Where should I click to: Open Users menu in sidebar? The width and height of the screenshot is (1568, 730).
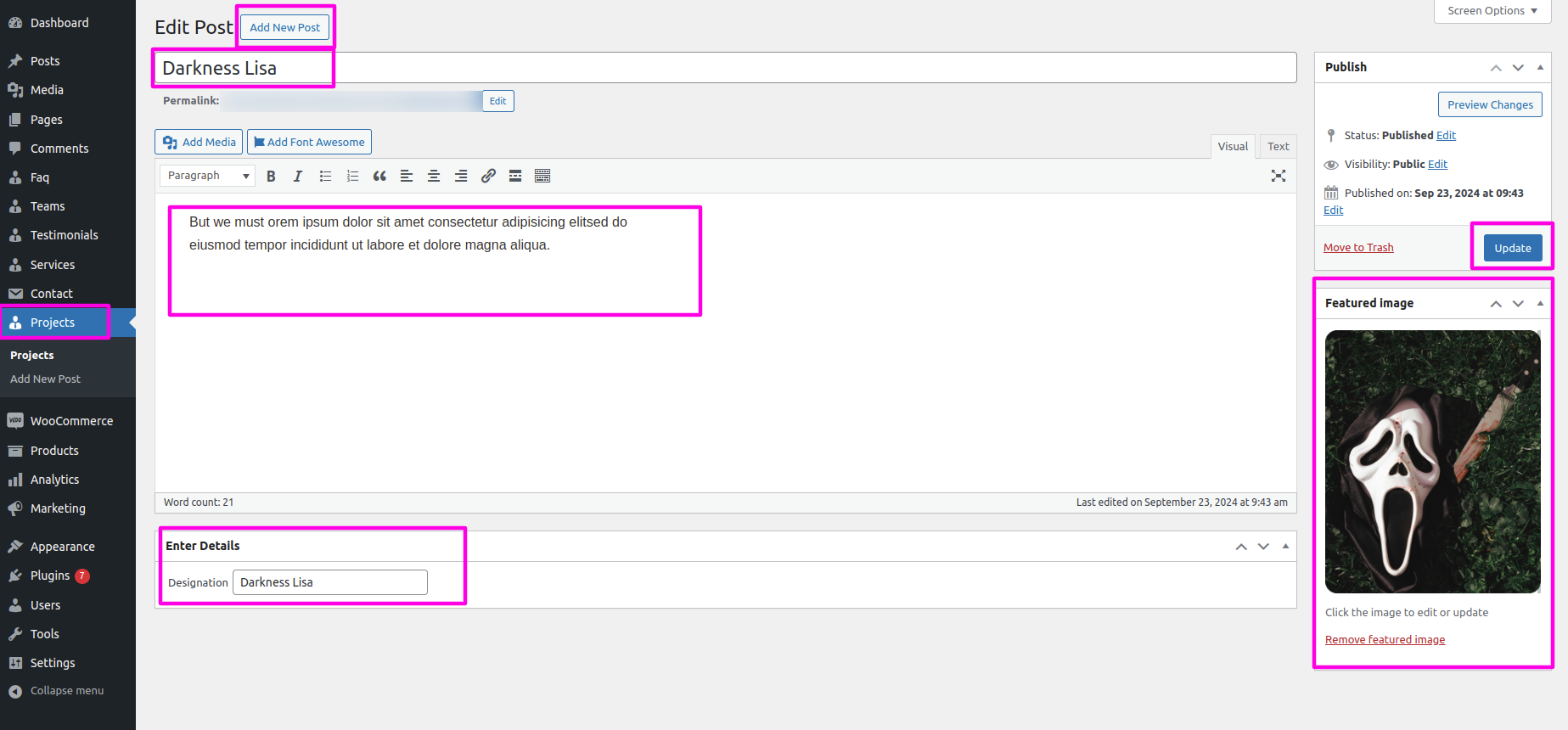tap(68, 605)
